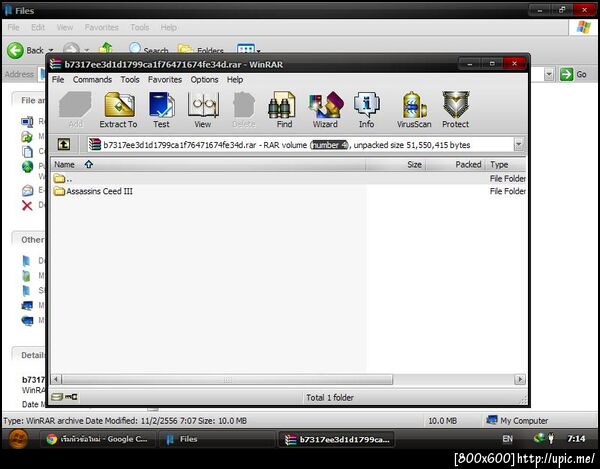The height and width of the screenshot is (469, 600).
Task: Open the Back history dropdown arrow
Action: click(51, 50)
